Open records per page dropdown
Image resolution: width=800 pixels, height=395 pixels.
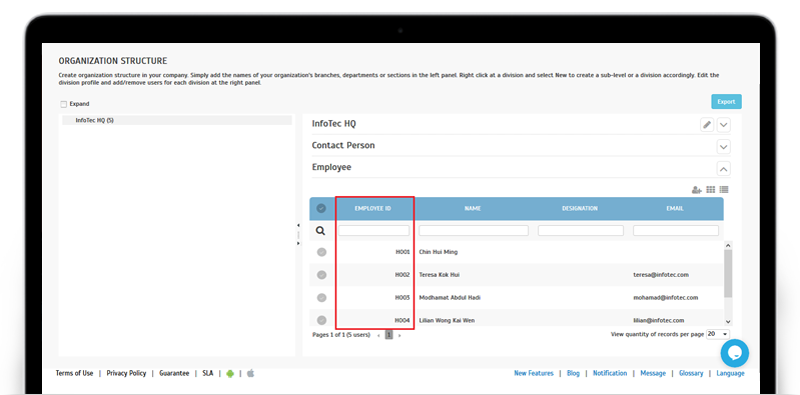click(x=718, y=334)
